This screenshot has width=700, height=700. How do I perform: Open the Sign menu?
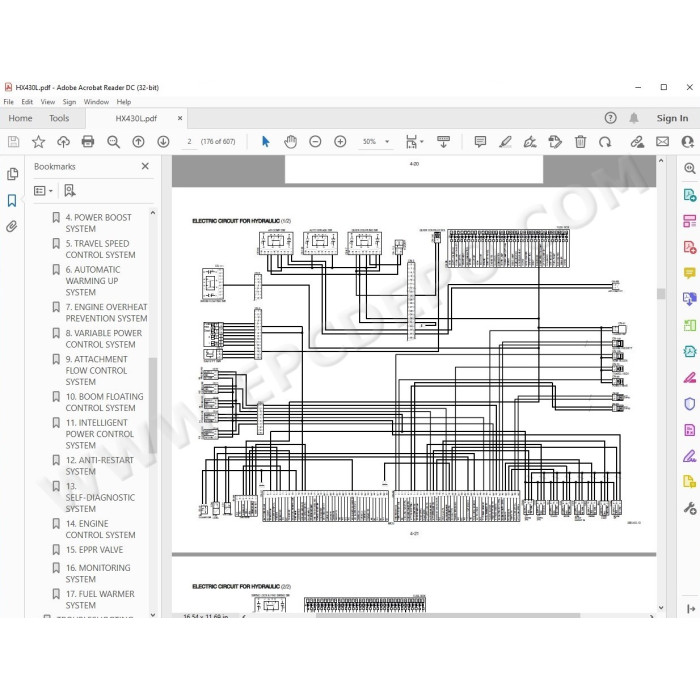pos(69,102)
